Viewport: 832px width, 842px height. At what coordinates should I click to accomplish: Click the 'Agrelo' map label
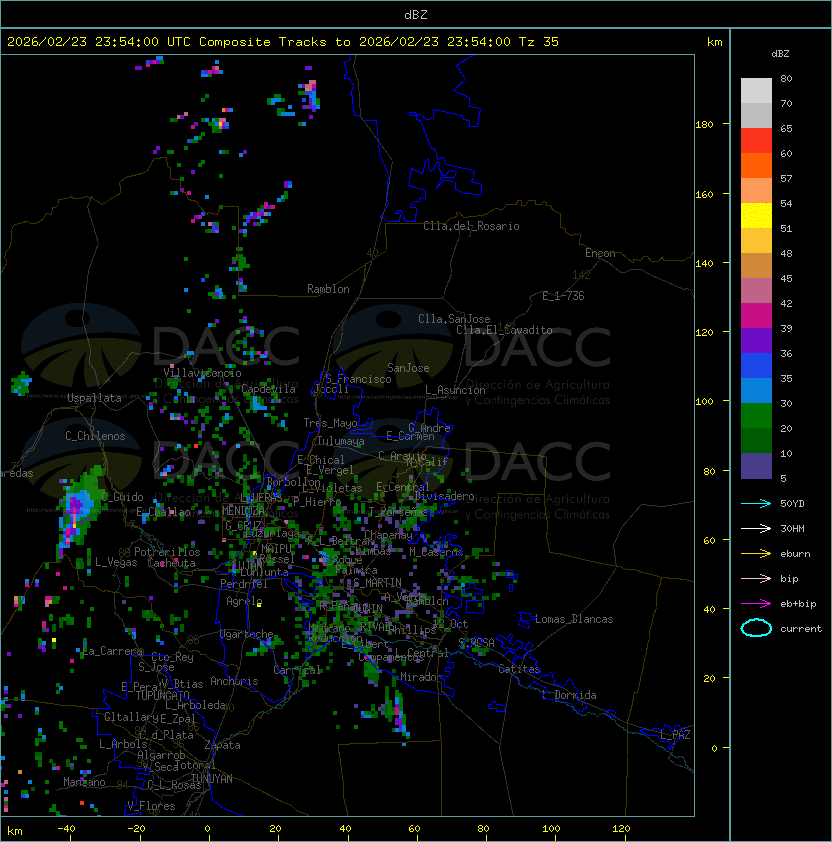click(244, 601)
